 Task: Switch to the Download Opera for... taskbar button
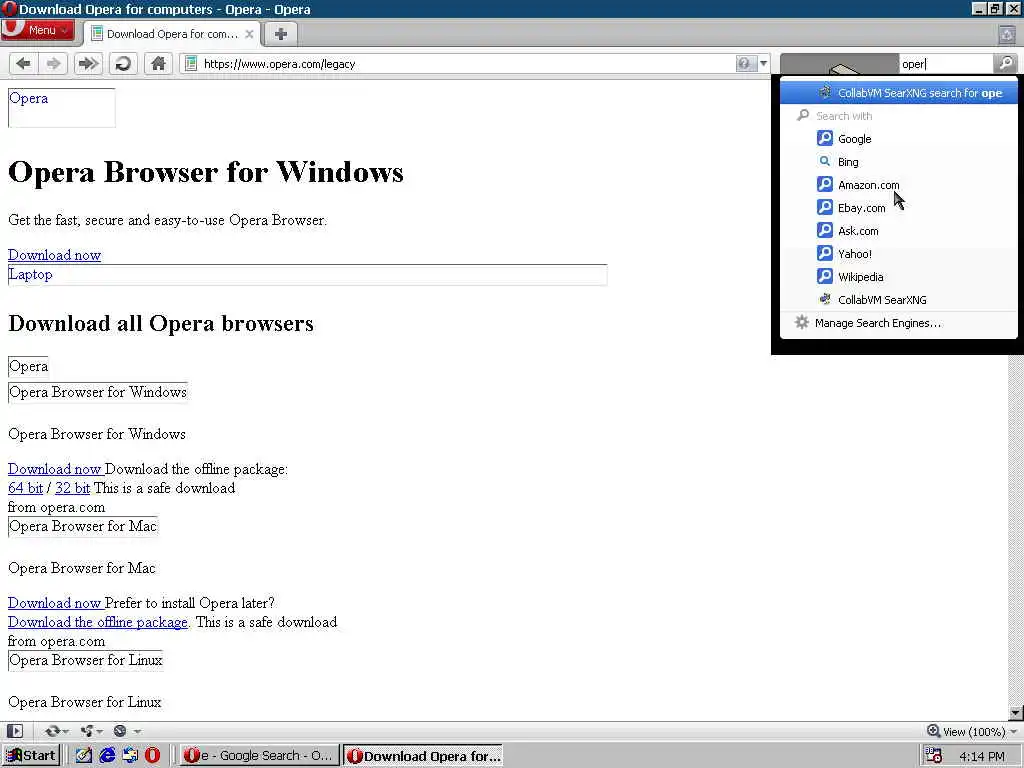423,756
